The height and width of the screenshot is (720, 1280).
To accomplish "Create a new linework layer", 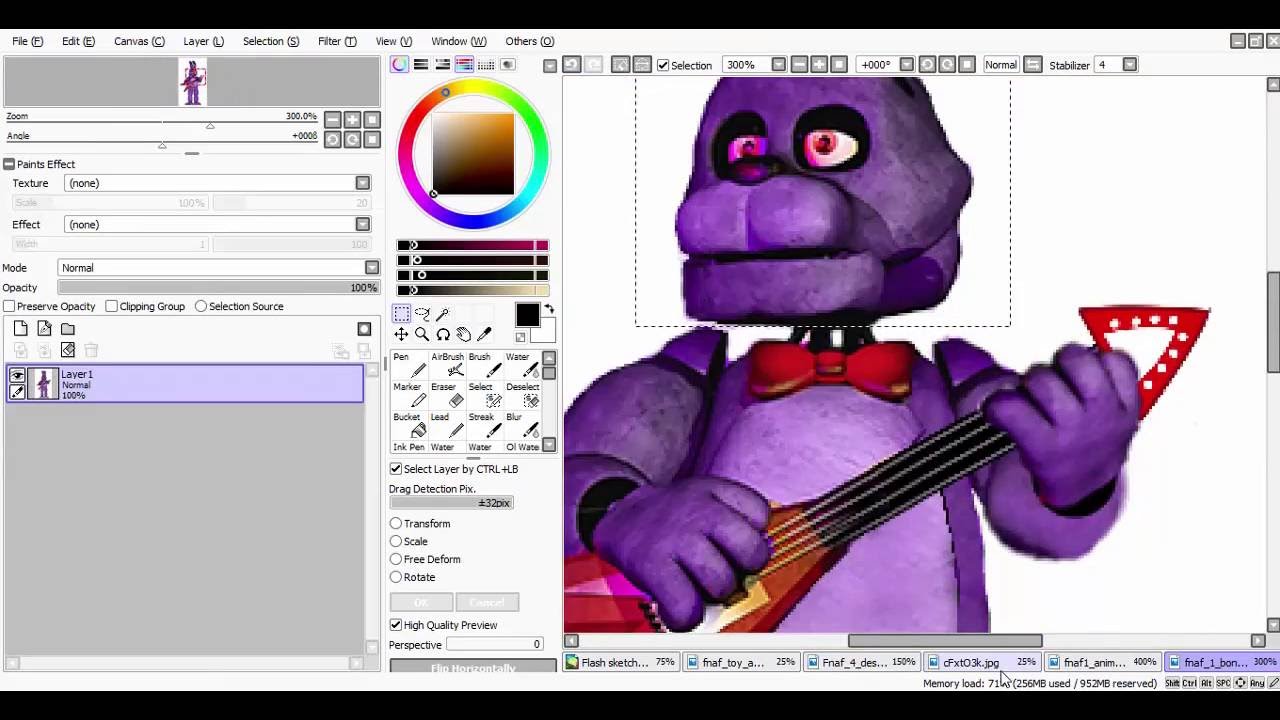I will point(44,329).
